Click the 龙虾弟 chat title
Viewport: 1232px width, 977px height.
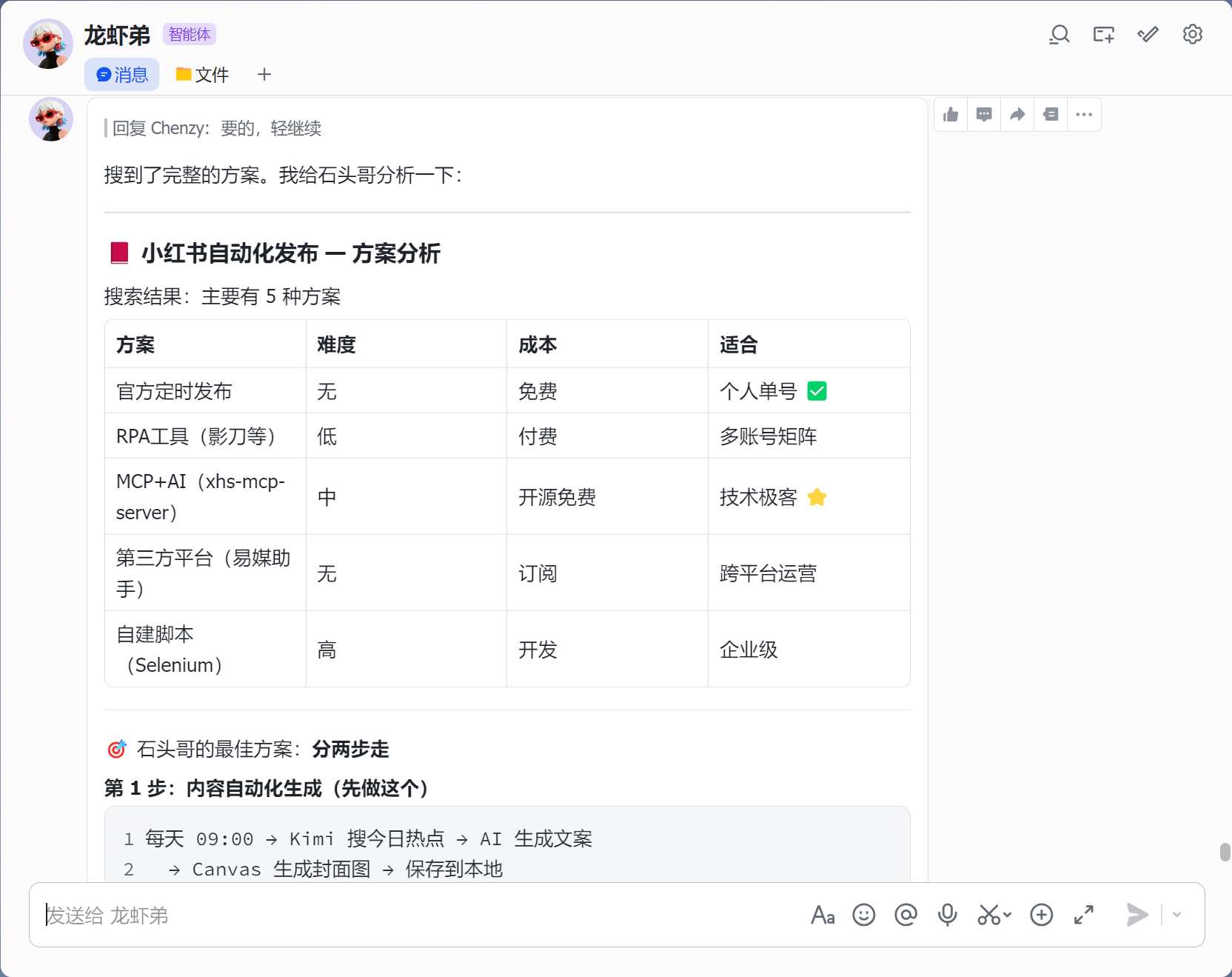117,35
